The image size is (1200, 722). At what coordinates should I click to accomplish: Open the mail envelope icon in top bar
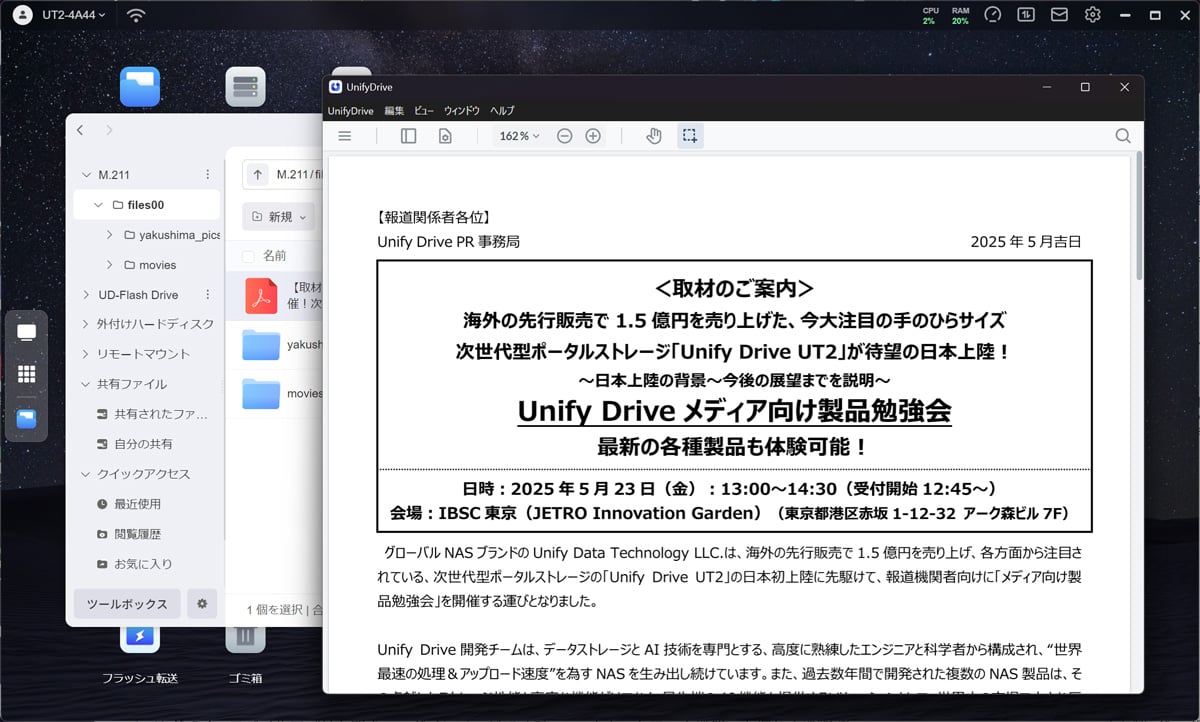(1059, 15)
